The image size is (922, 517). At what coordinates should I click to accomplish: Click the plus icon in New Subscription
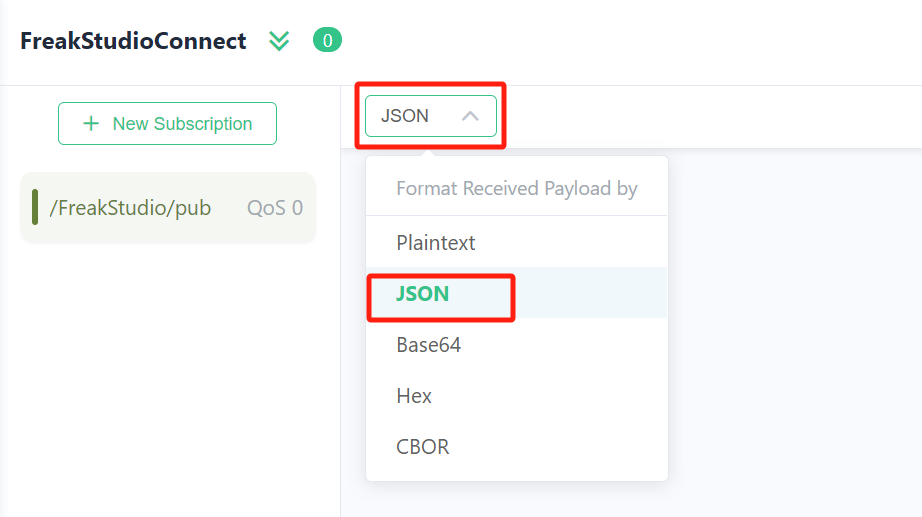click(91, 124)
